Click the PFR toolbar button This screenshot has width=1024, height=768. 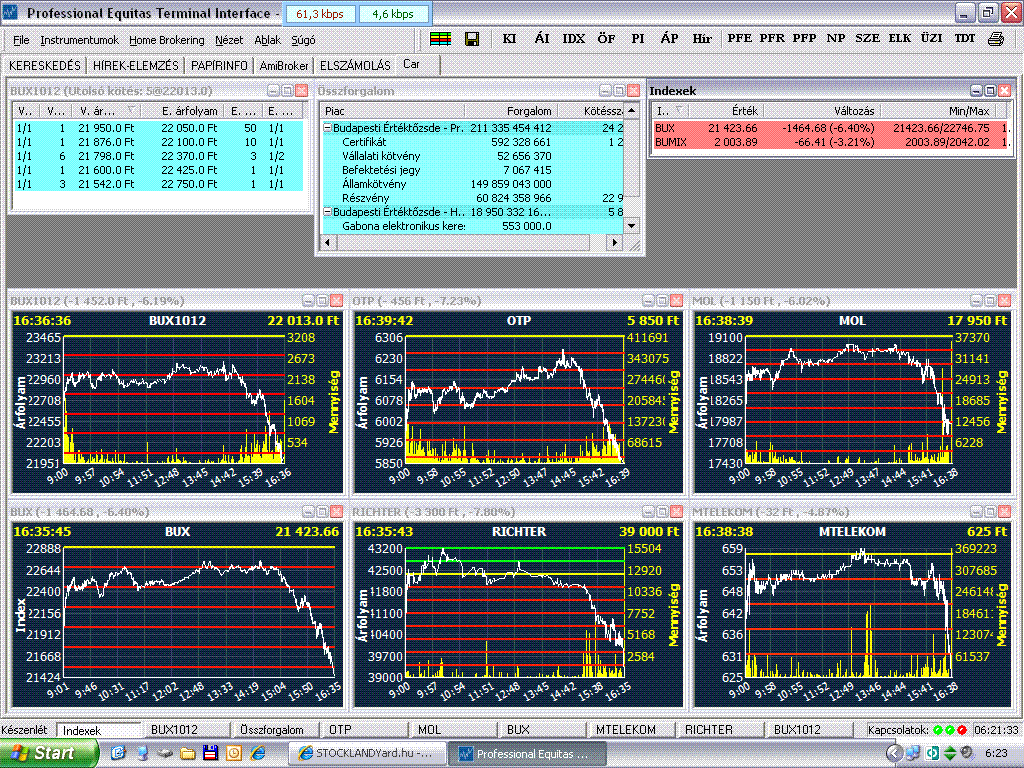coord(772,39)
